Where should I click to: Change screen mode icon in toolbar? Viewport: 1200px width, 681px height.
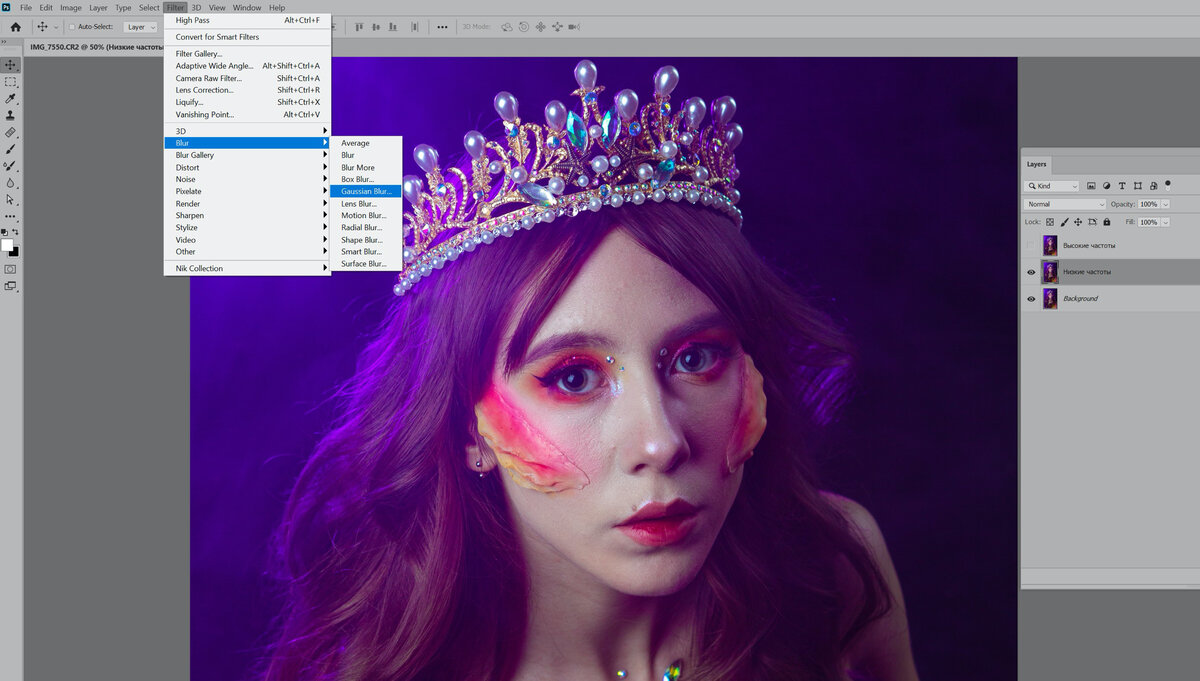point(11,286)
